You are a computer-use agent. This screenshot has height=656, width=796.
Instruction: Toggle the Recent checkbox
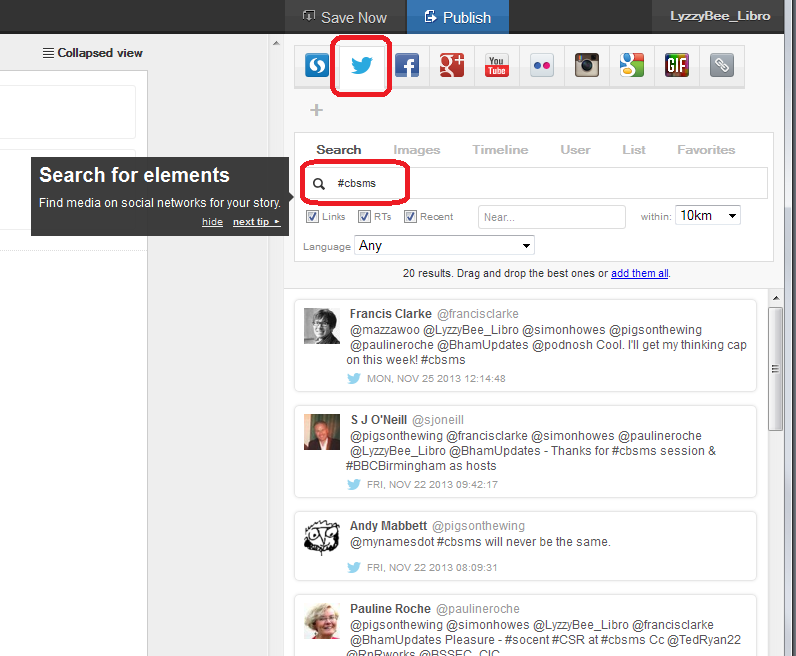tap(410, 217)
